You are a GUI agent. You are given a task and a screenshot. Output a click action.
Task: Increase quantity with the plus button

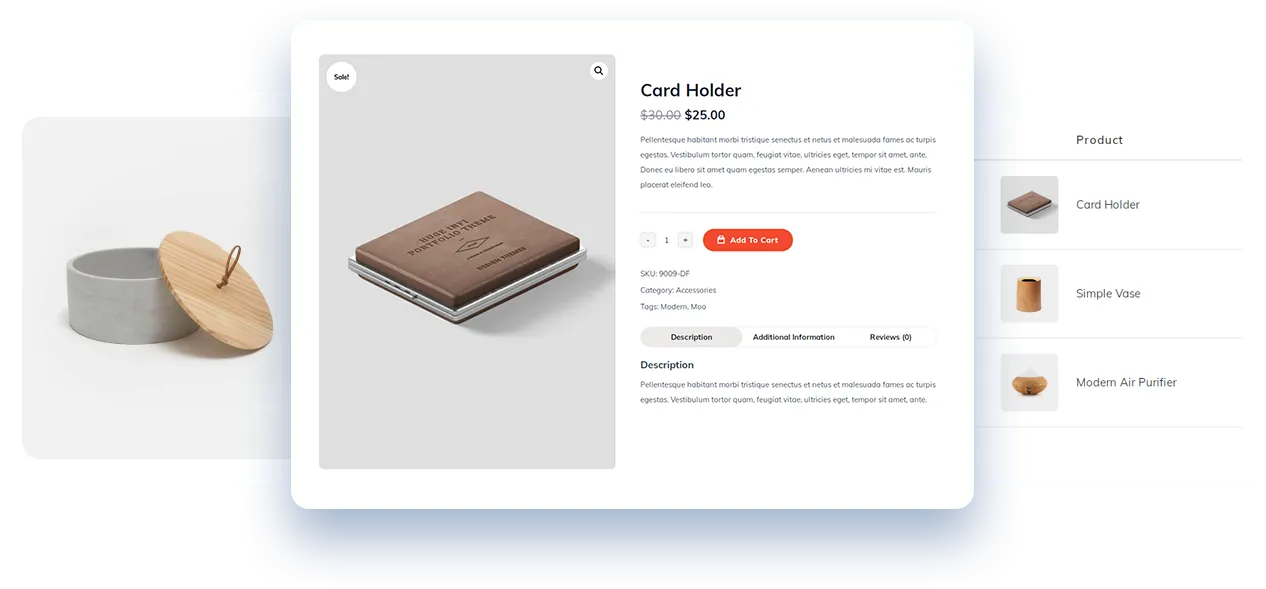point(685,240)
